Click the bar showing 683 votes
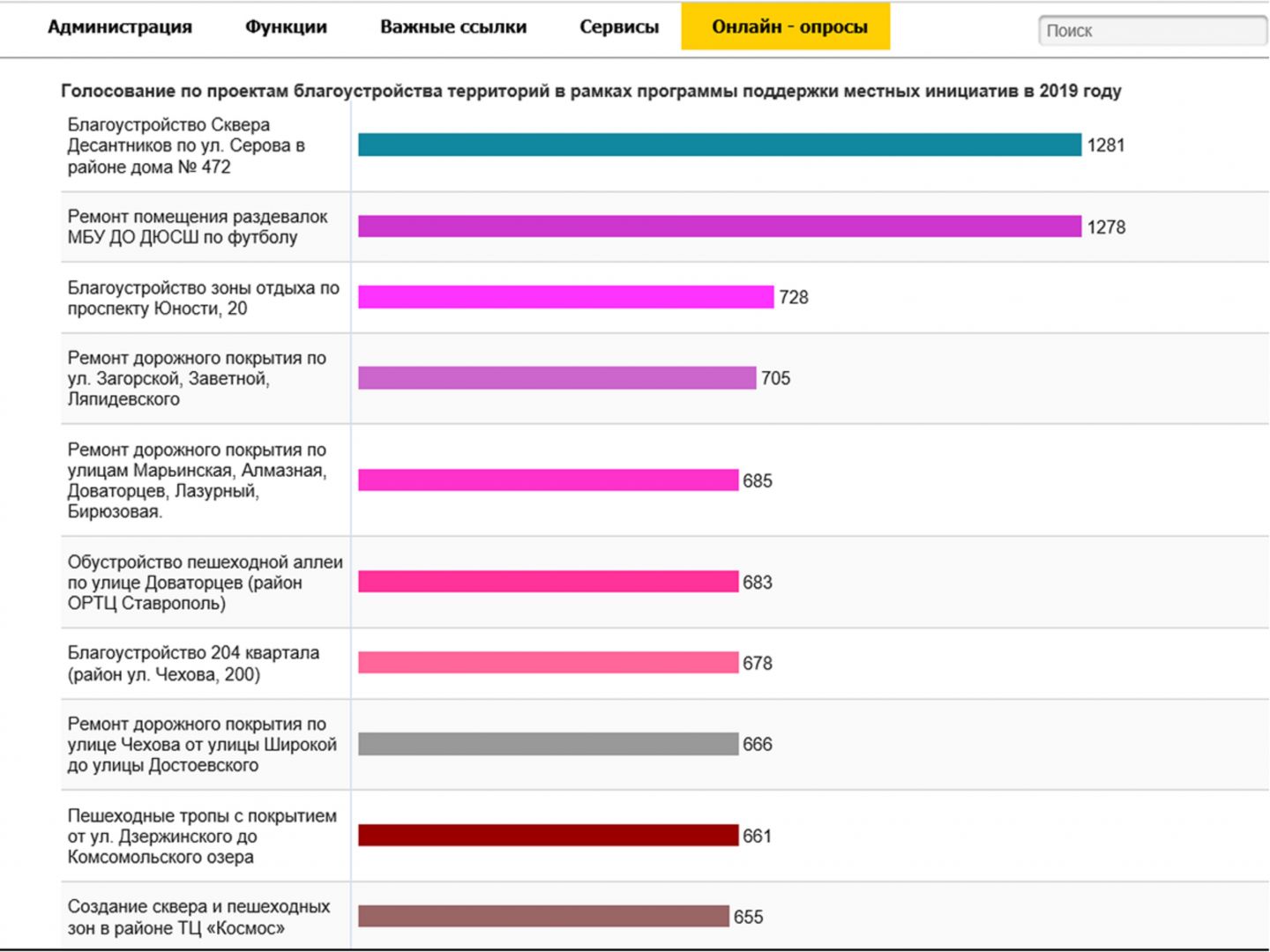The image size is (1270, 952). pyautogui.click(x=549, y=582)
